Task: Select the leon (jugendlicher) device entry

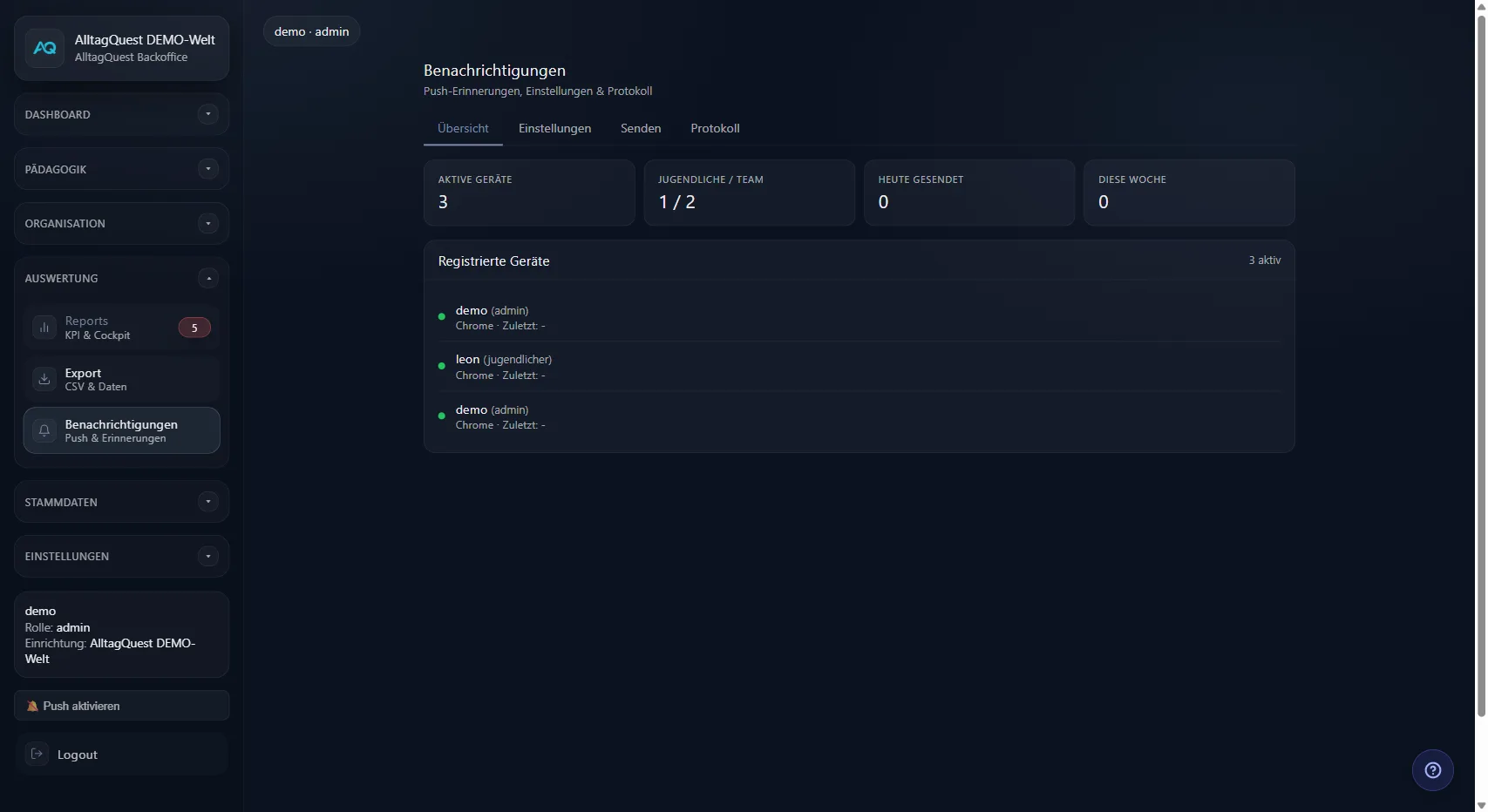Action: tap(503, 366)
